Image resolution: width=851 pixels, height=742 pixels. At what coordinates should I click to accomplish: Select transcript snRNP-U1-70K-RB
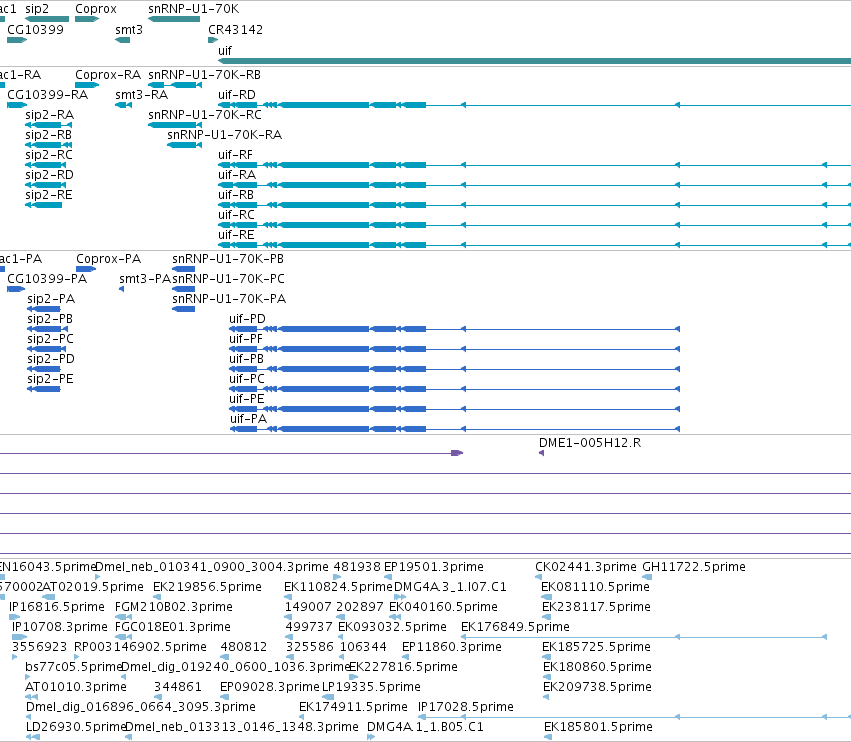point(205,75)
